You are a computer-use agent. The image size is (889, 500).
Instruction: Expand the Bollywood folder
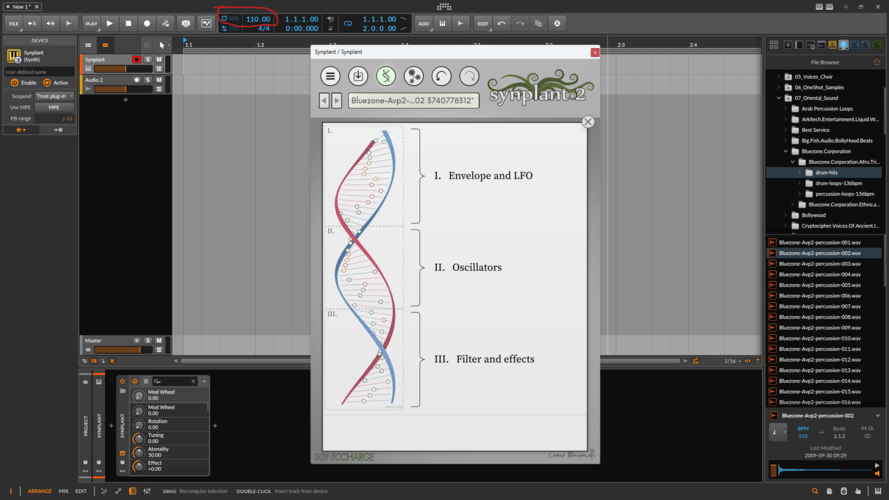point(786,215)
